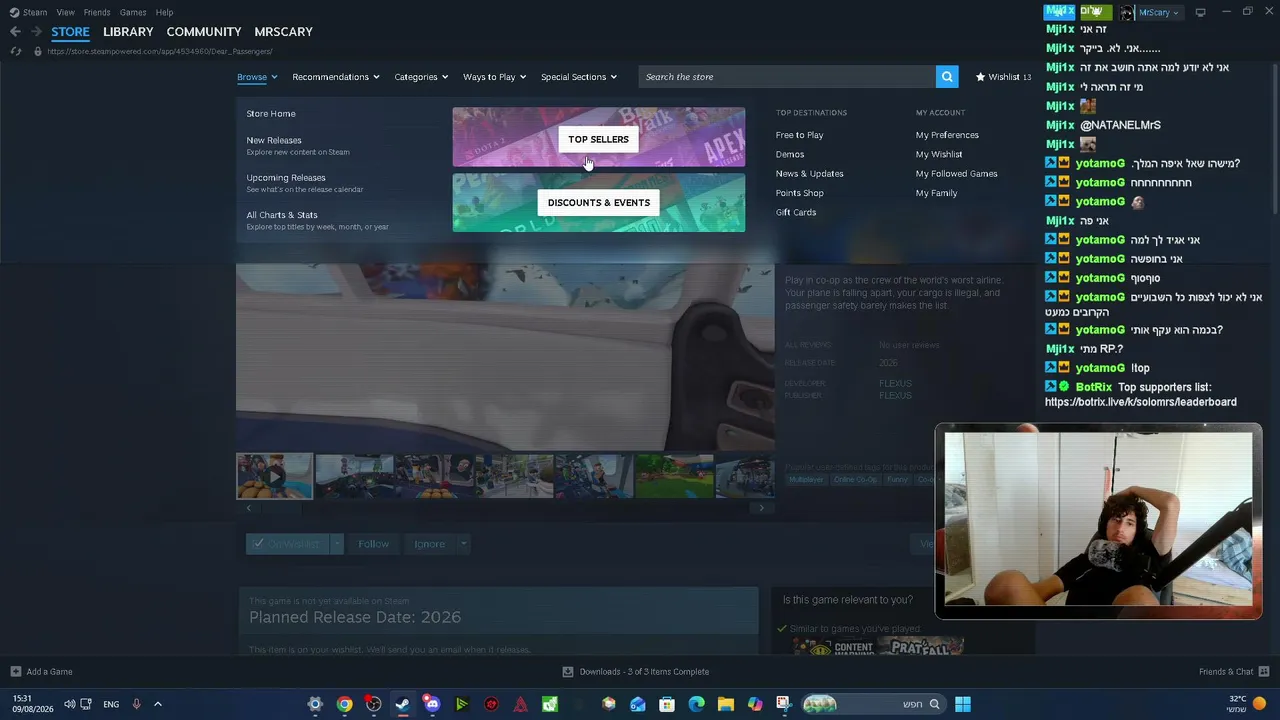
Task: Expand the Recommendations dropdown
Action: 336,77
